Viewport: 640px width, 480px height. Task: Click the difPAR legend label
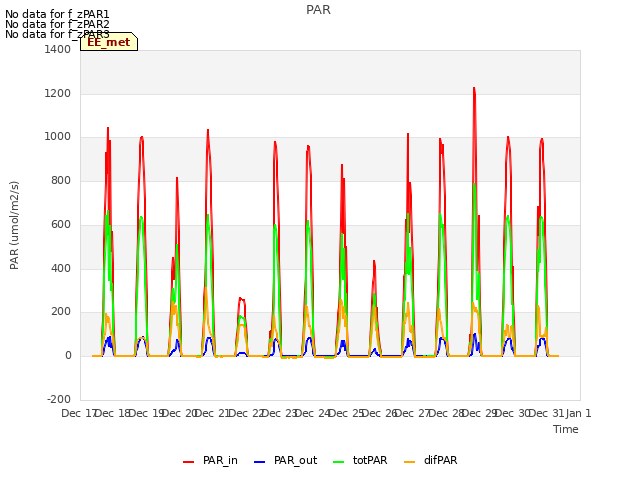click(440, 460)
